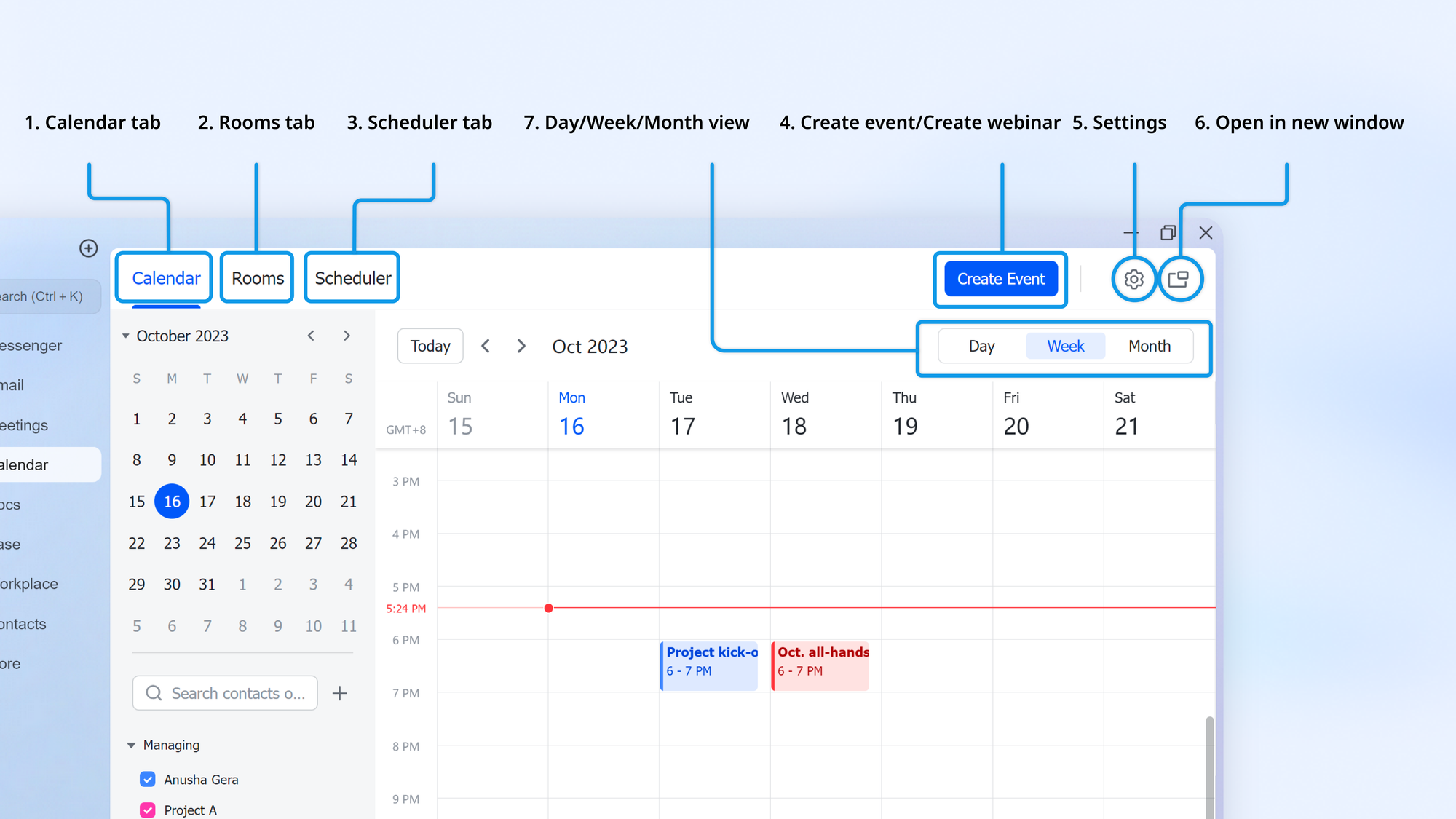
Task: Open the Oct. all-hands event
Action: point(821,665)
